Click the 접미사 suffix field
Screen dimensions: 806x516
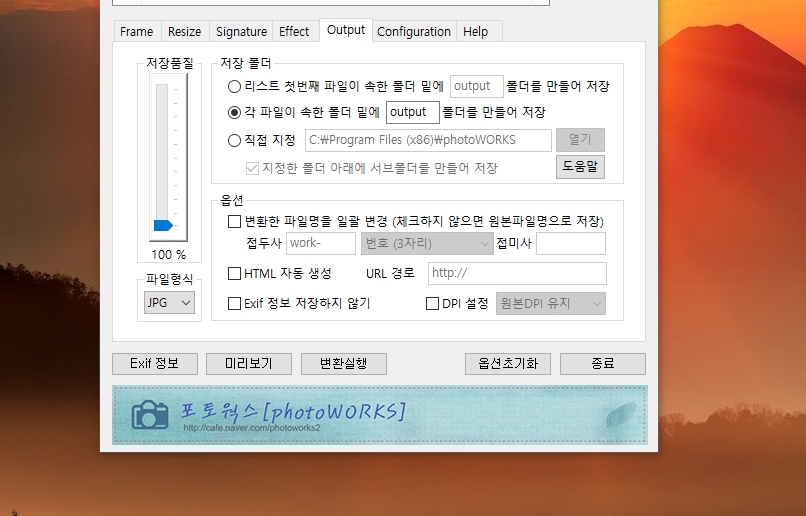[x=571, y=243]
